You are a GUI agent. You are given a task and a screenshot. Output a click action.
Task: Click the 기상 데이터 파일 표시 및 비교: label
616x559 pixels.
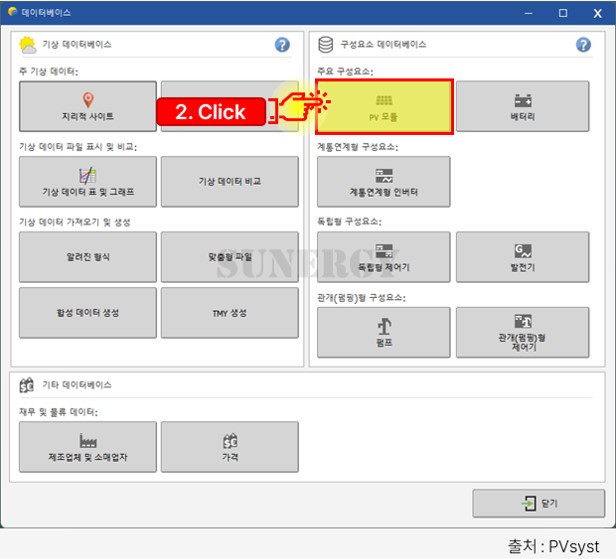coord(78,147)
